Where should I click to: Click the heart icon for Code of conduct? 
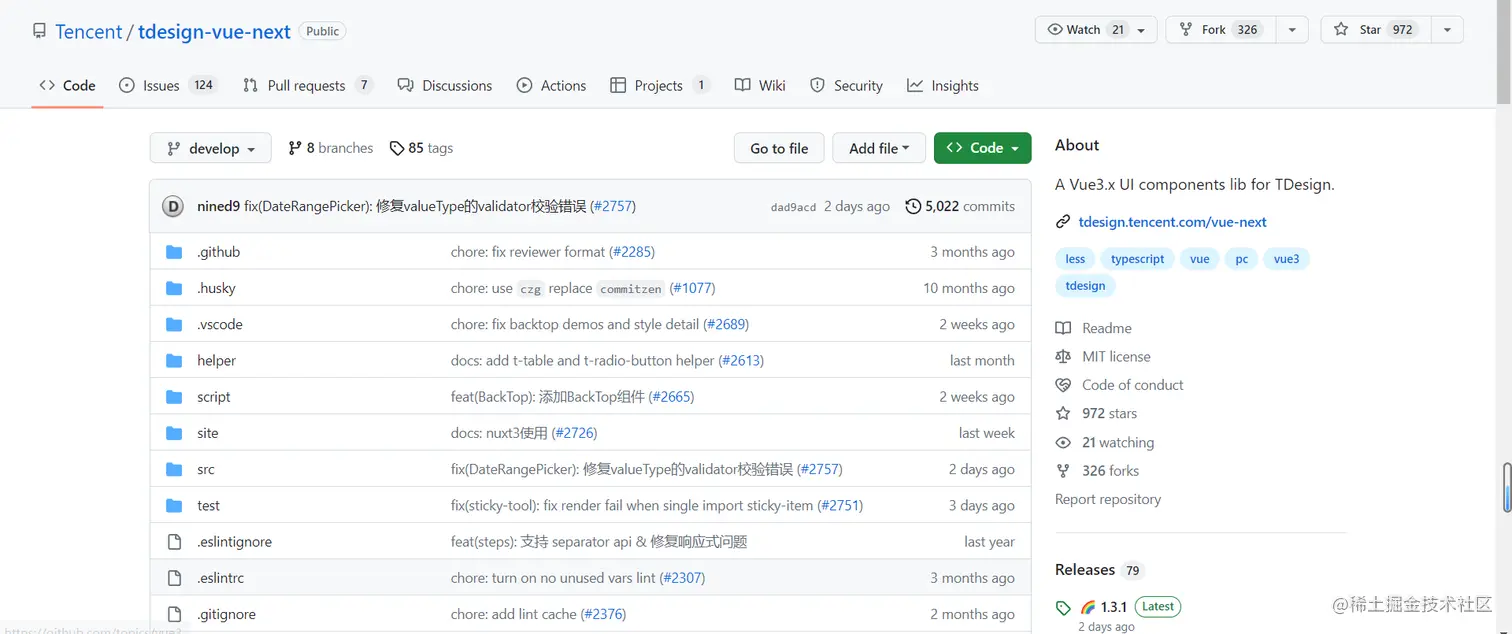(1063, 385)
